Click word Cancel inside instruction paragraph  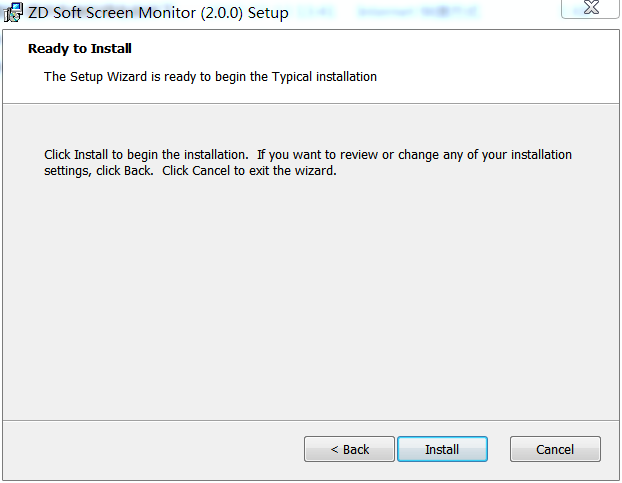(211, 171)
